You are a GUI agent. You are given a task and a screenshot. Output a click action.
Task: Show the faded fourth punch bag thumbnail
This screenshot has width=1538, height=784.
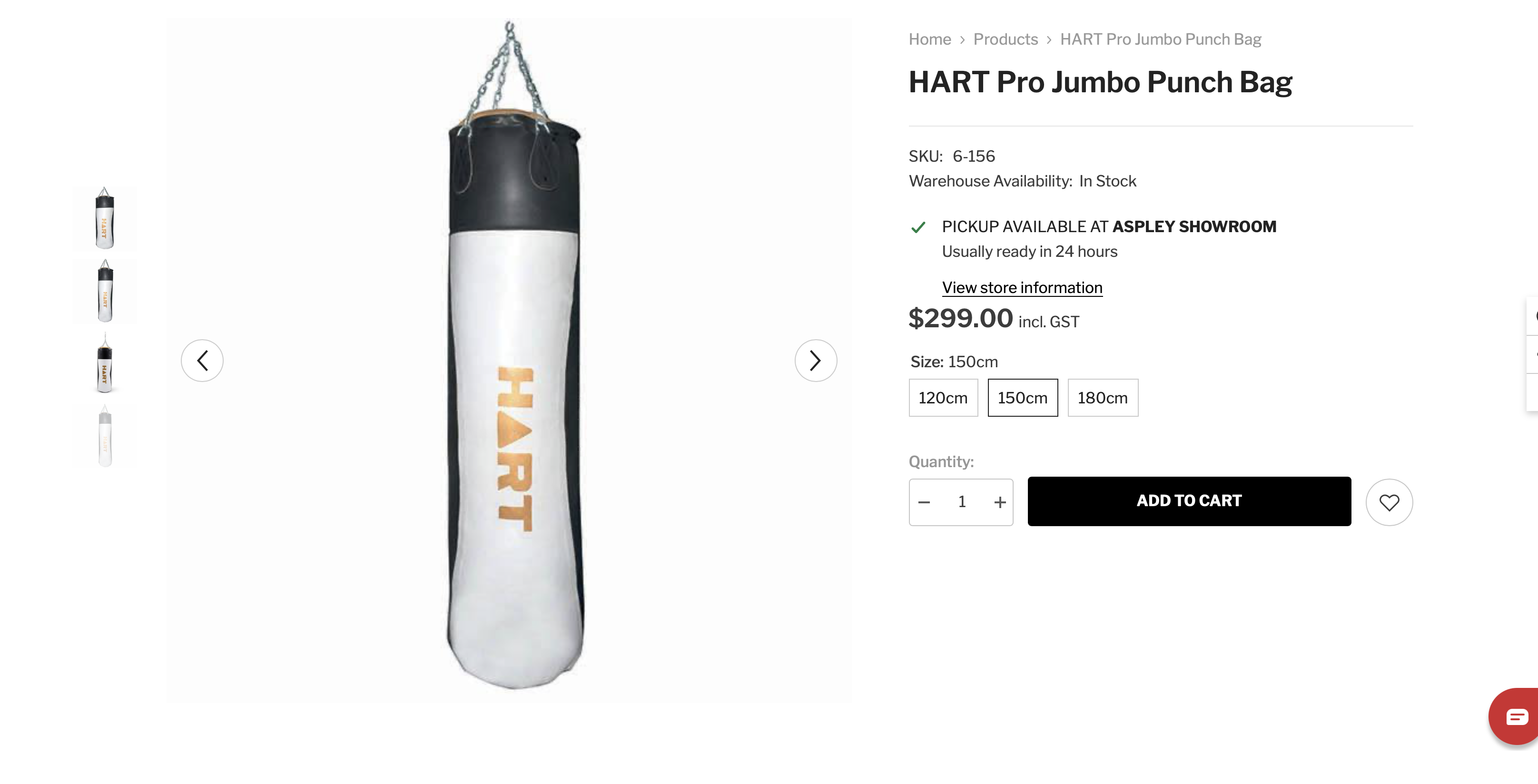pos(105,436)
